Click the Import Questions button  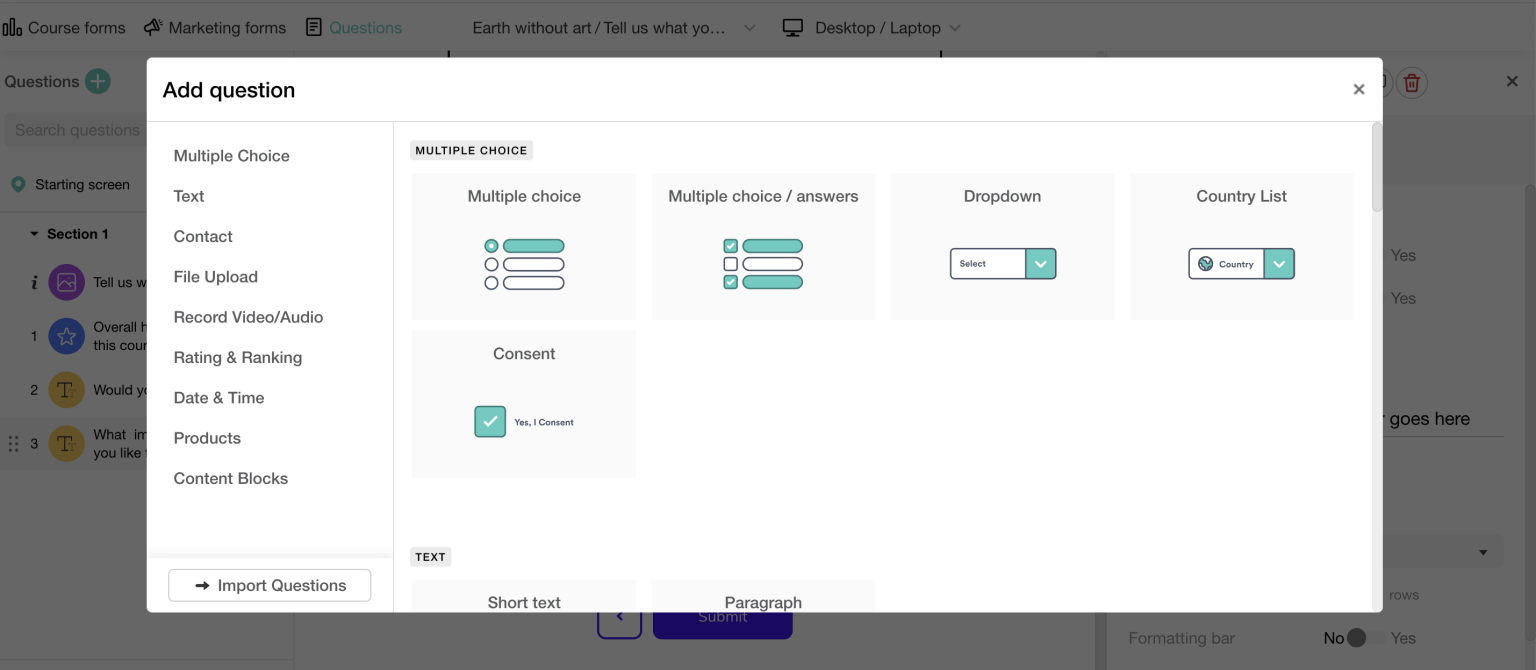pos(269,585)
